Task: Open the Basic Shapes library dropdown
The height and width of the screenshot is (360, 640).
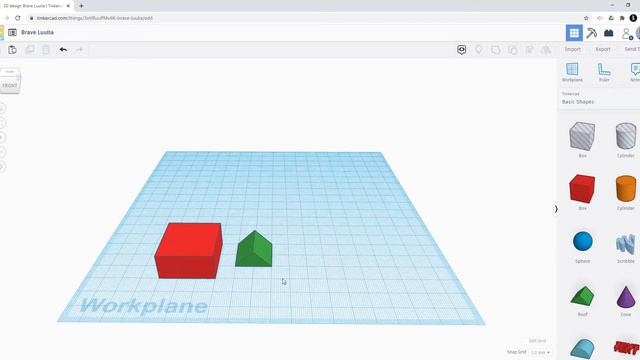Action: click(x=578, y=102)
